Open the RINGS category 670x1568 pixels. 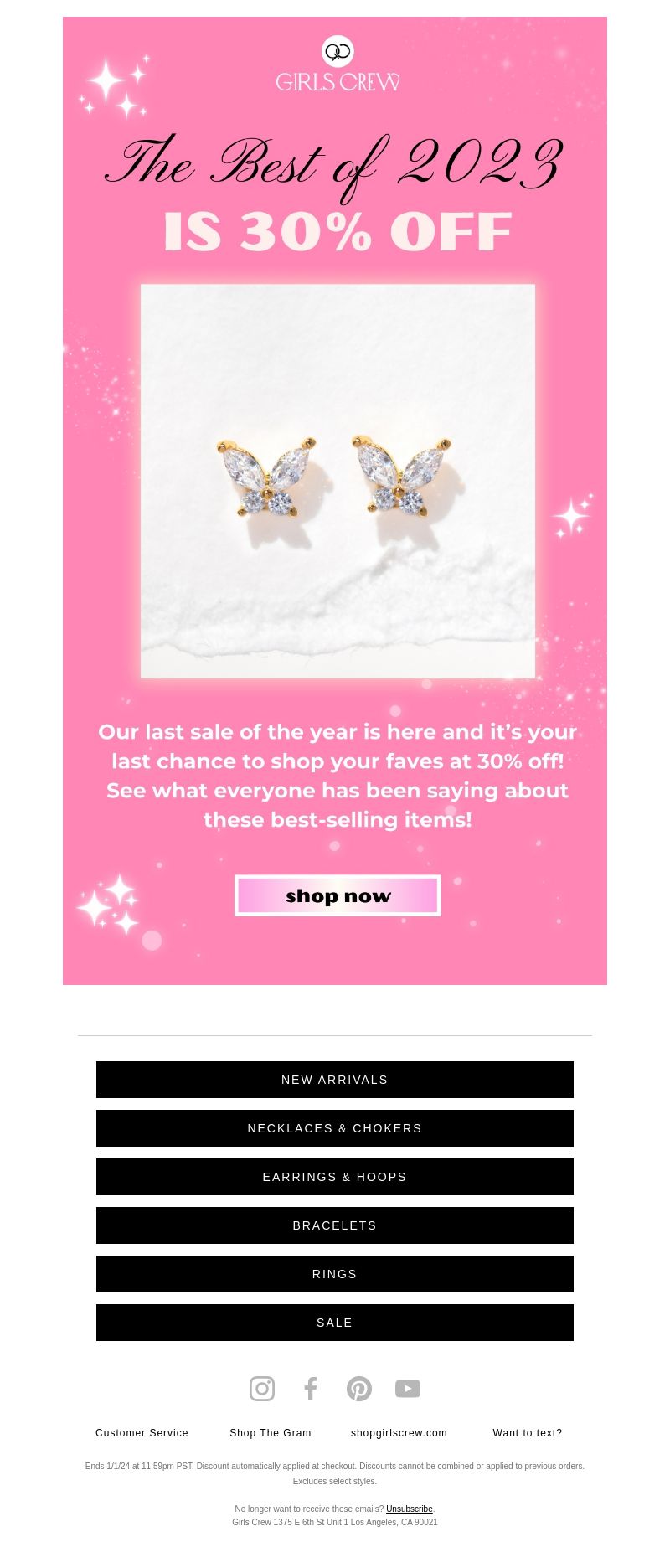pyautogui.click(x=335, y=1274)
